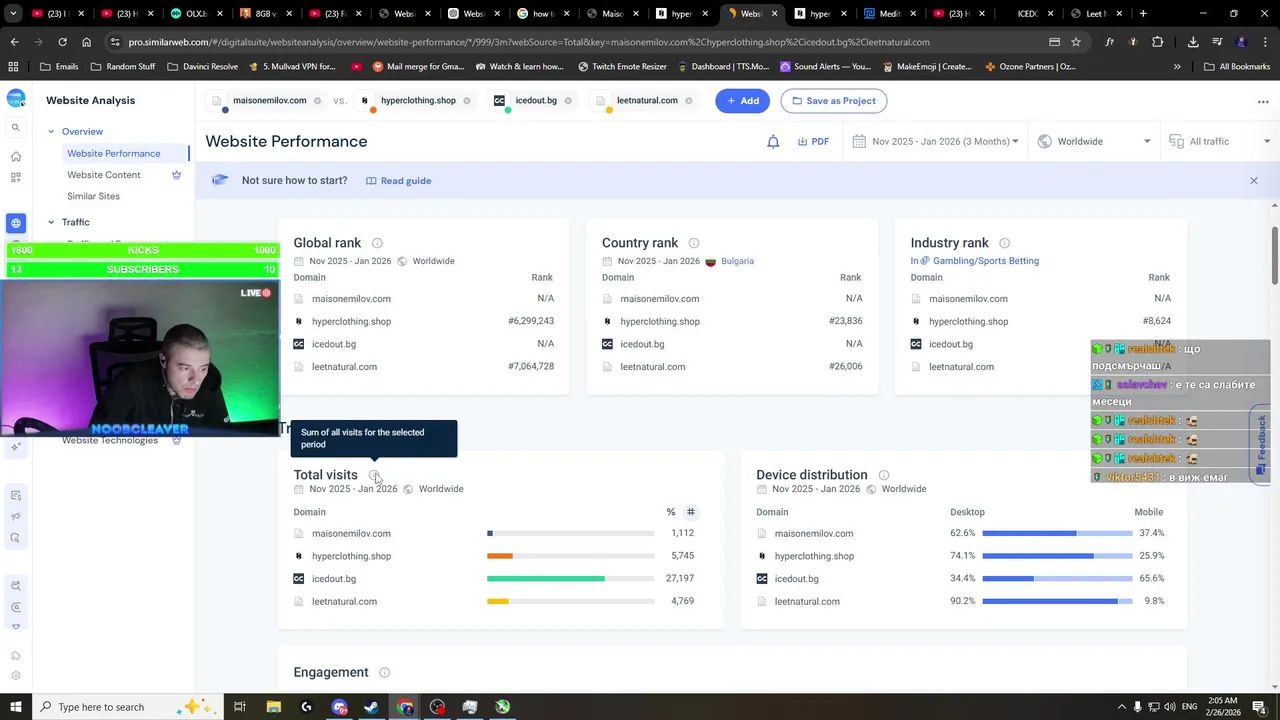Open a new browser tab
The height and width of the screenshot is (720, 1280).
pos(1143,14)
